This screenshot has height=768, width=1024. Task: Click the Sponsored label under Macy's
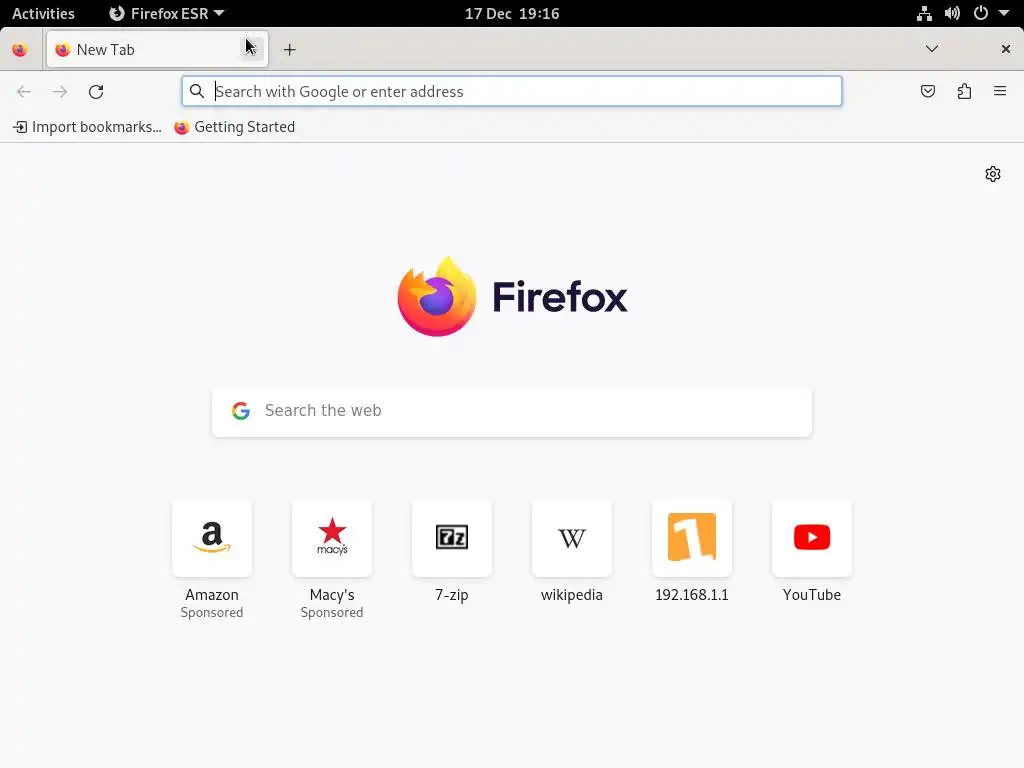point(332,613)
